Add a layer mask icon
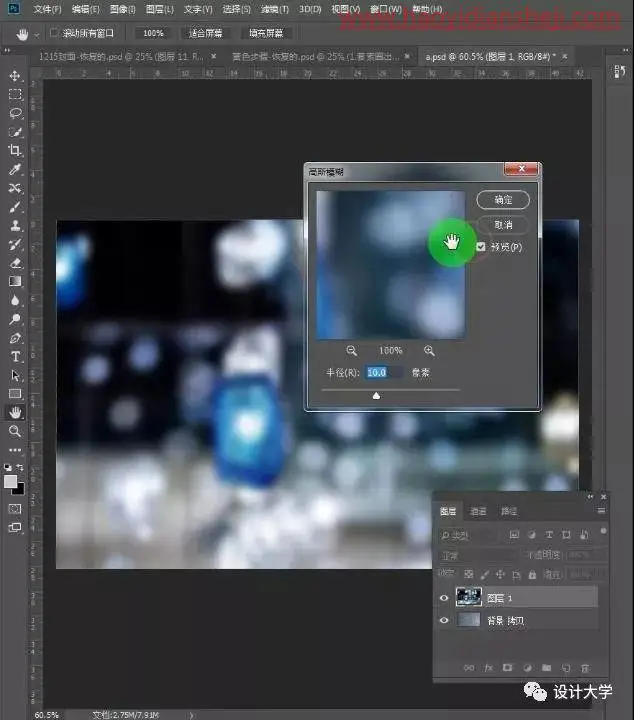 click(x=507, y=668)
